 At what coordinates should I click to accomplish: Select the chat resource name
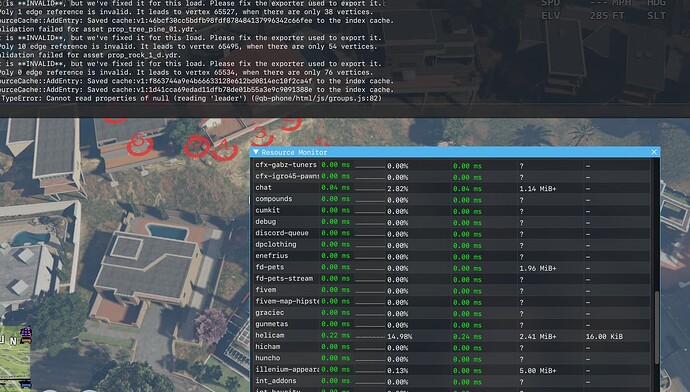coord(263,187)
